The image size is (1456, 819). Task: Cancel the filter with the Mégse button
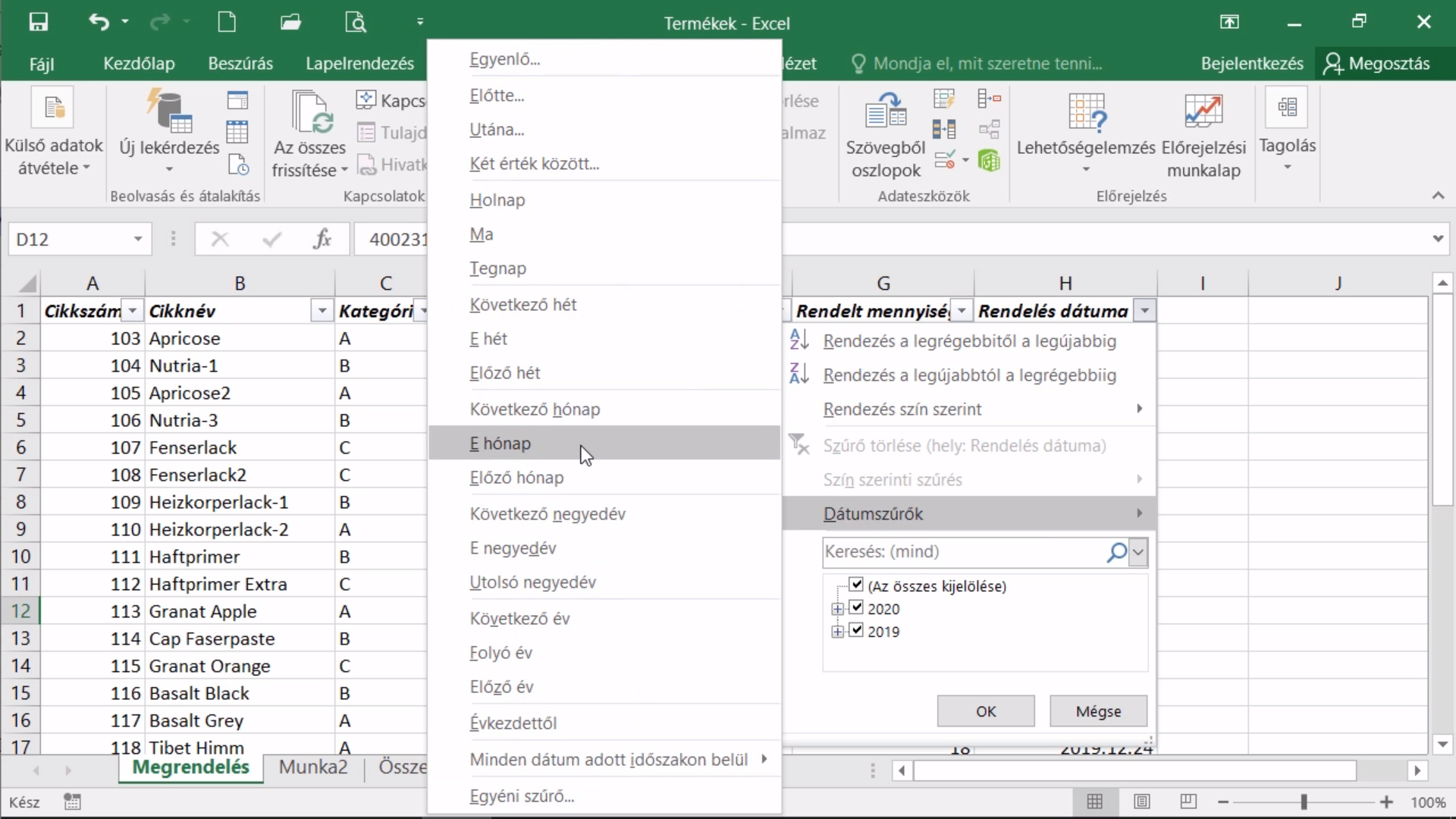pyautogui.click(x=1098, y=711)
